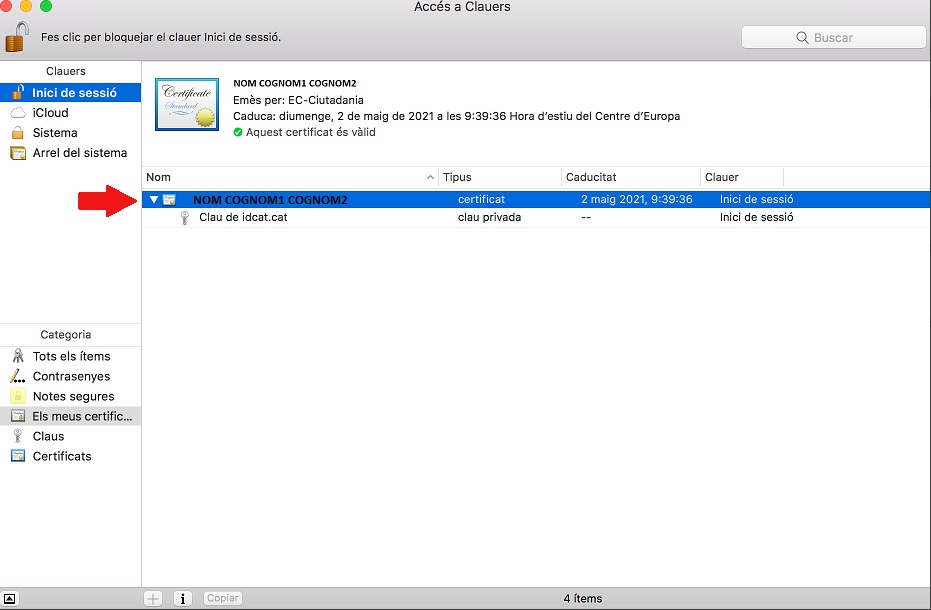Click the large certificate thumbnail image
This screenshot has width=931, height=610.
pos(187,104)
